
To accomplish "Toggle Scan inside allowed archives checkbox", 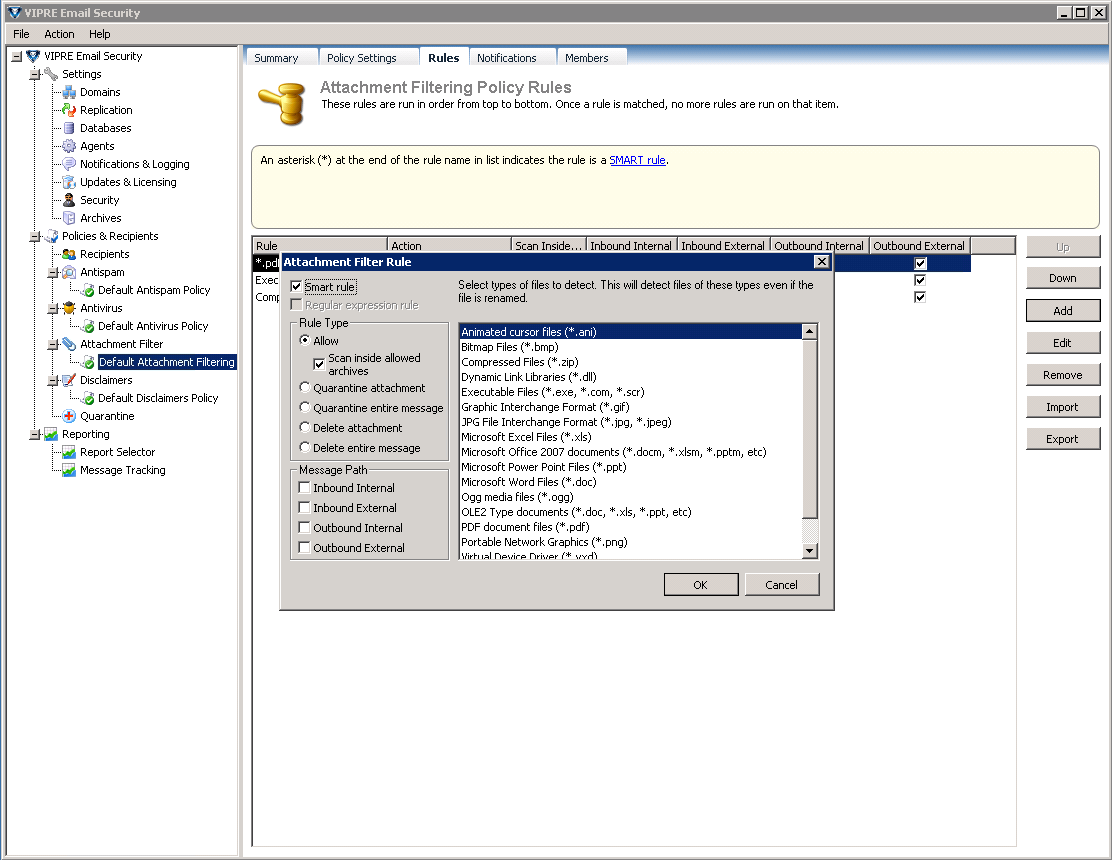I will [319, 364].
